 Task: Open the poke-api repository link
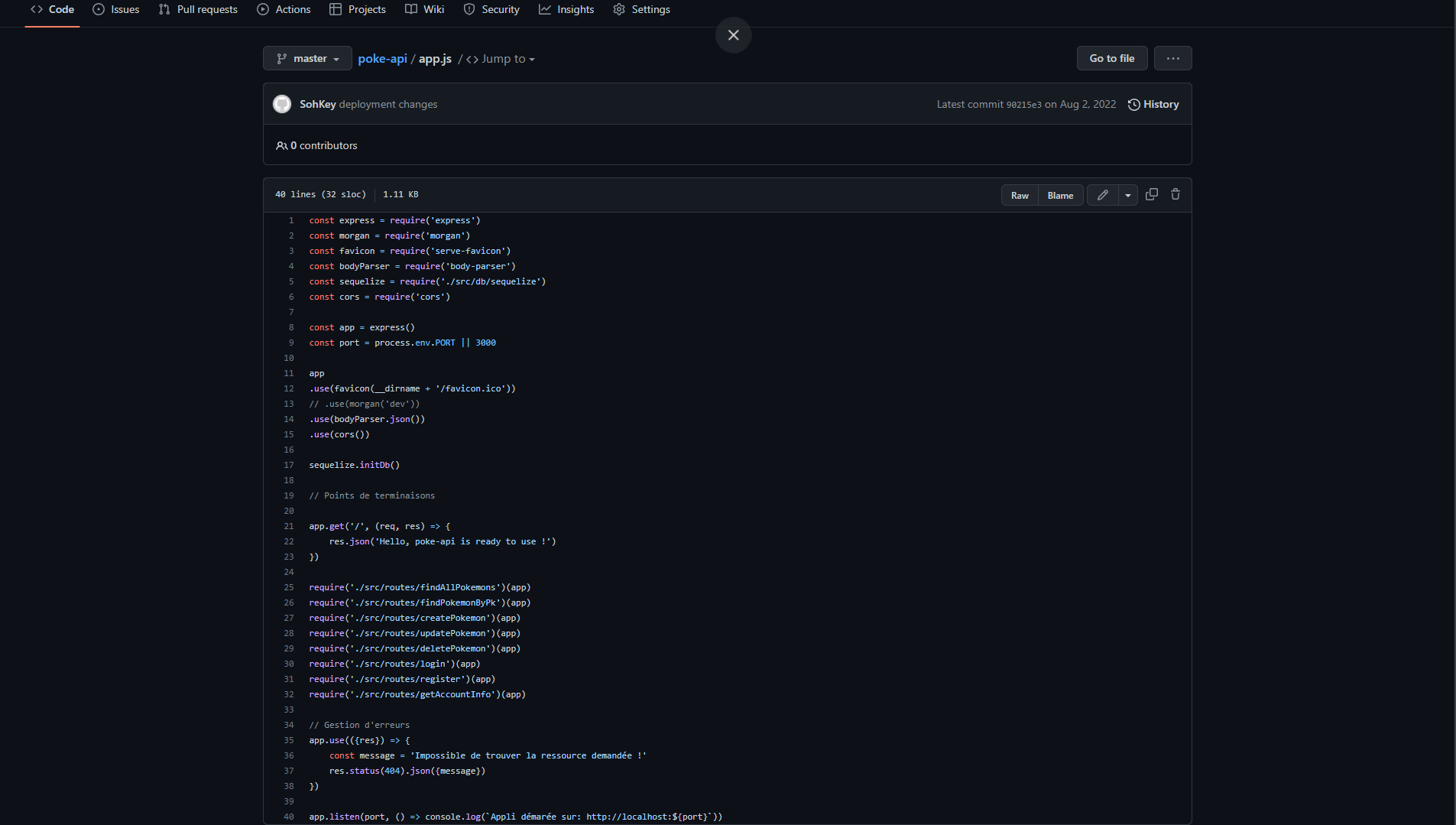382,59
